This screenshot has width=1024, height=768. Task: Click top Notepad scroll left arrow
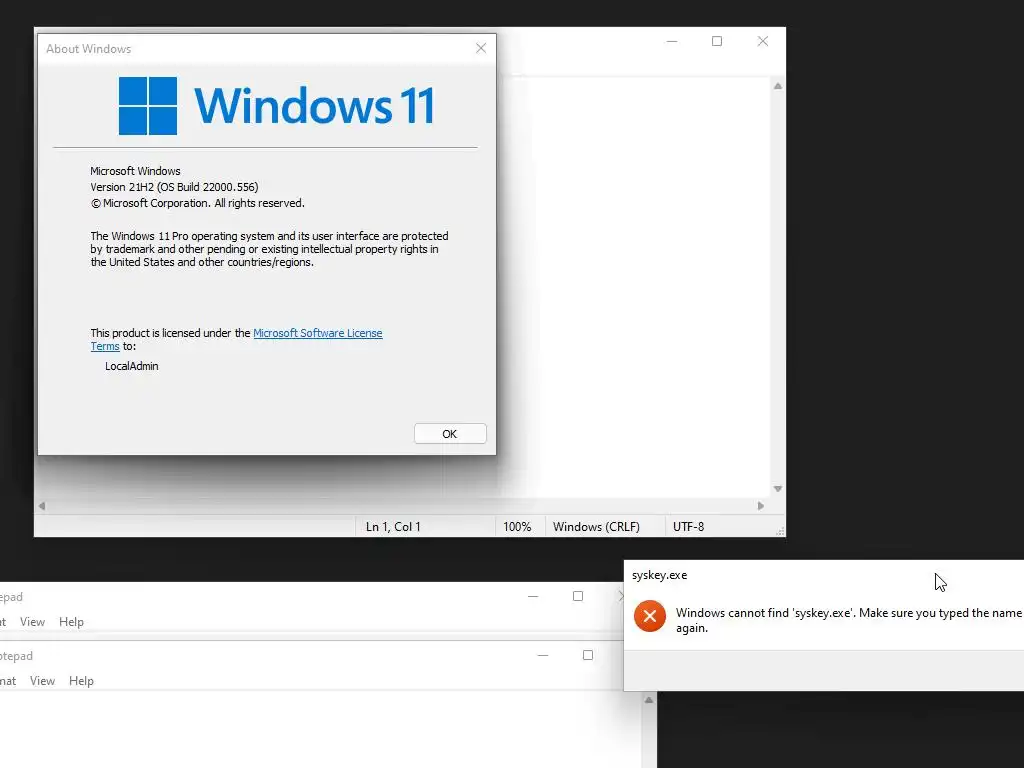(42, 505)
